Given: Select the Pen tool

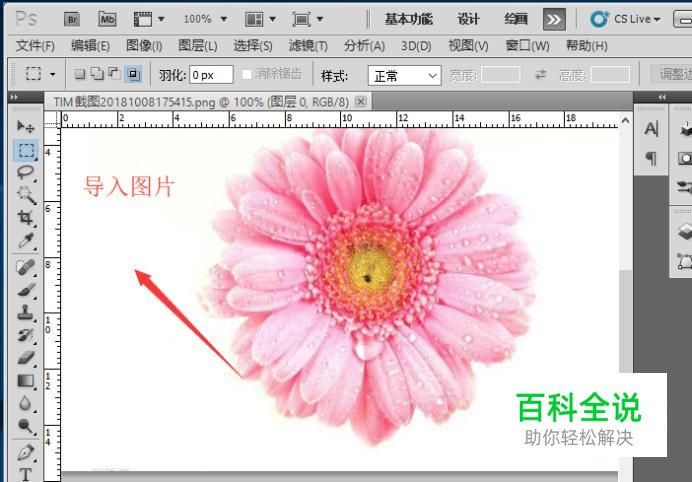Looking at the screenshot, I should 26,453.
